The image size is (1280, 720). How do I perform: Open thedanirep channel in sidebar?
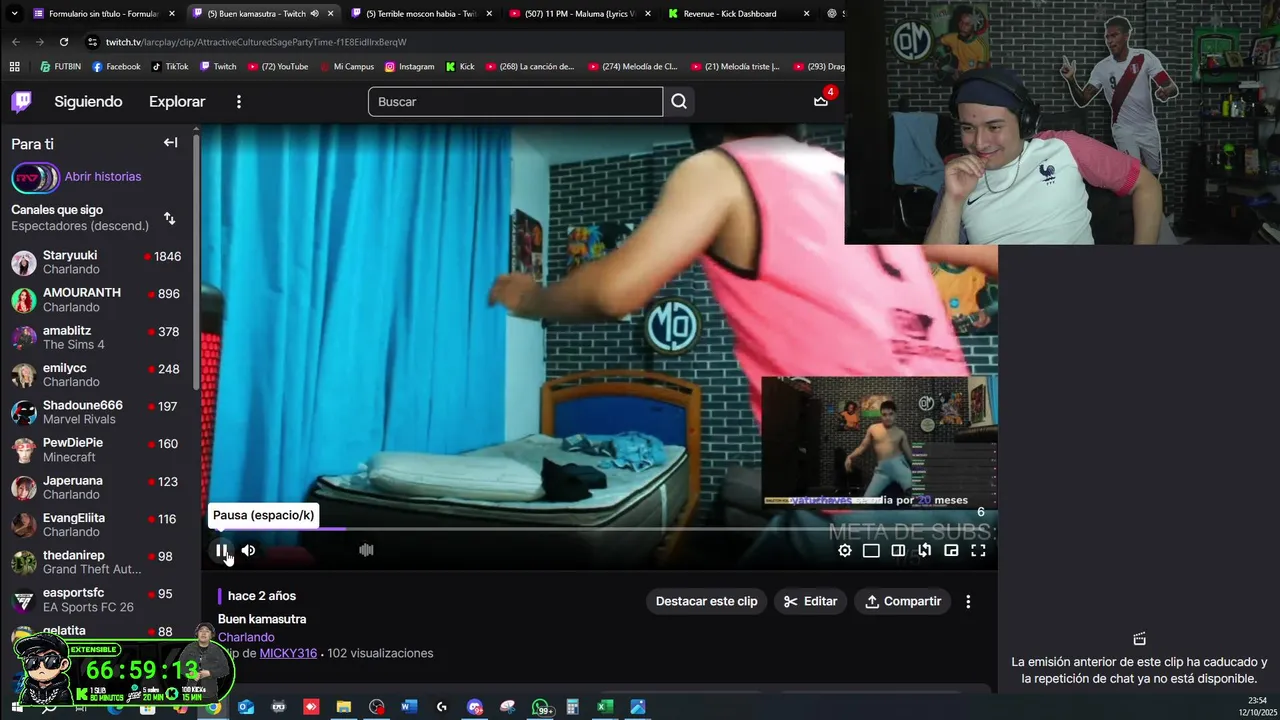tap(96, 562)
